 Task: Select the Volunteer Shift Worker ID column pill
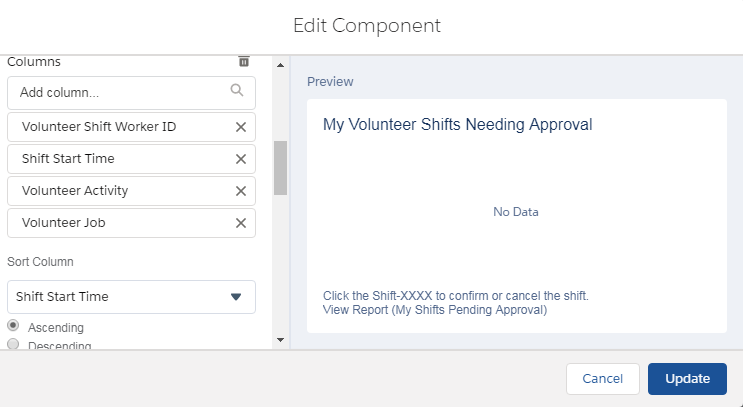(110, 127)
